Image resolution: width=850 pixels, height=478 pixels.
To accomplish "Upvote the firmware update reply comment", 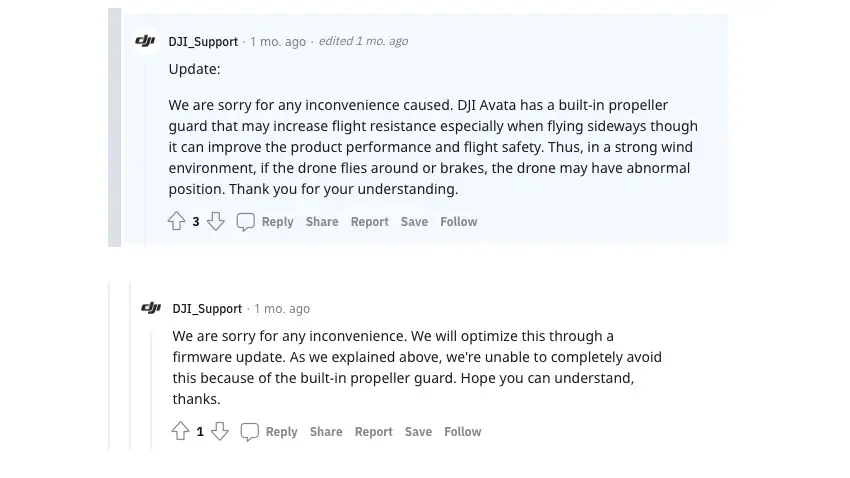I will click(180, 431).
